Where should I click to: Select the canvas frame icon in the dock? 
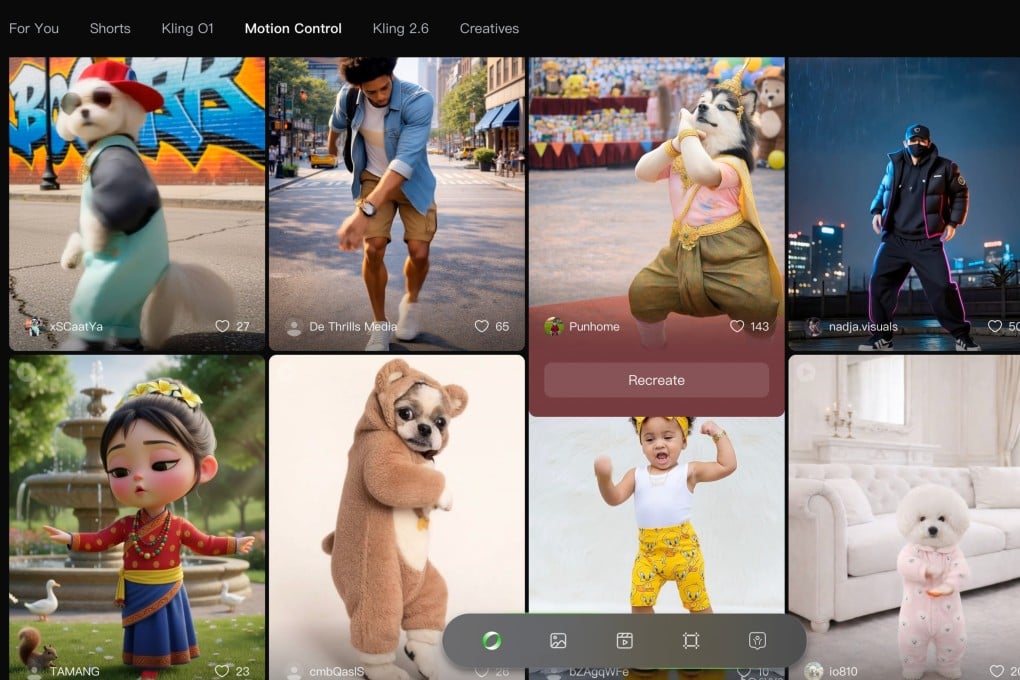pyautogui.click(x=690, y=641)
